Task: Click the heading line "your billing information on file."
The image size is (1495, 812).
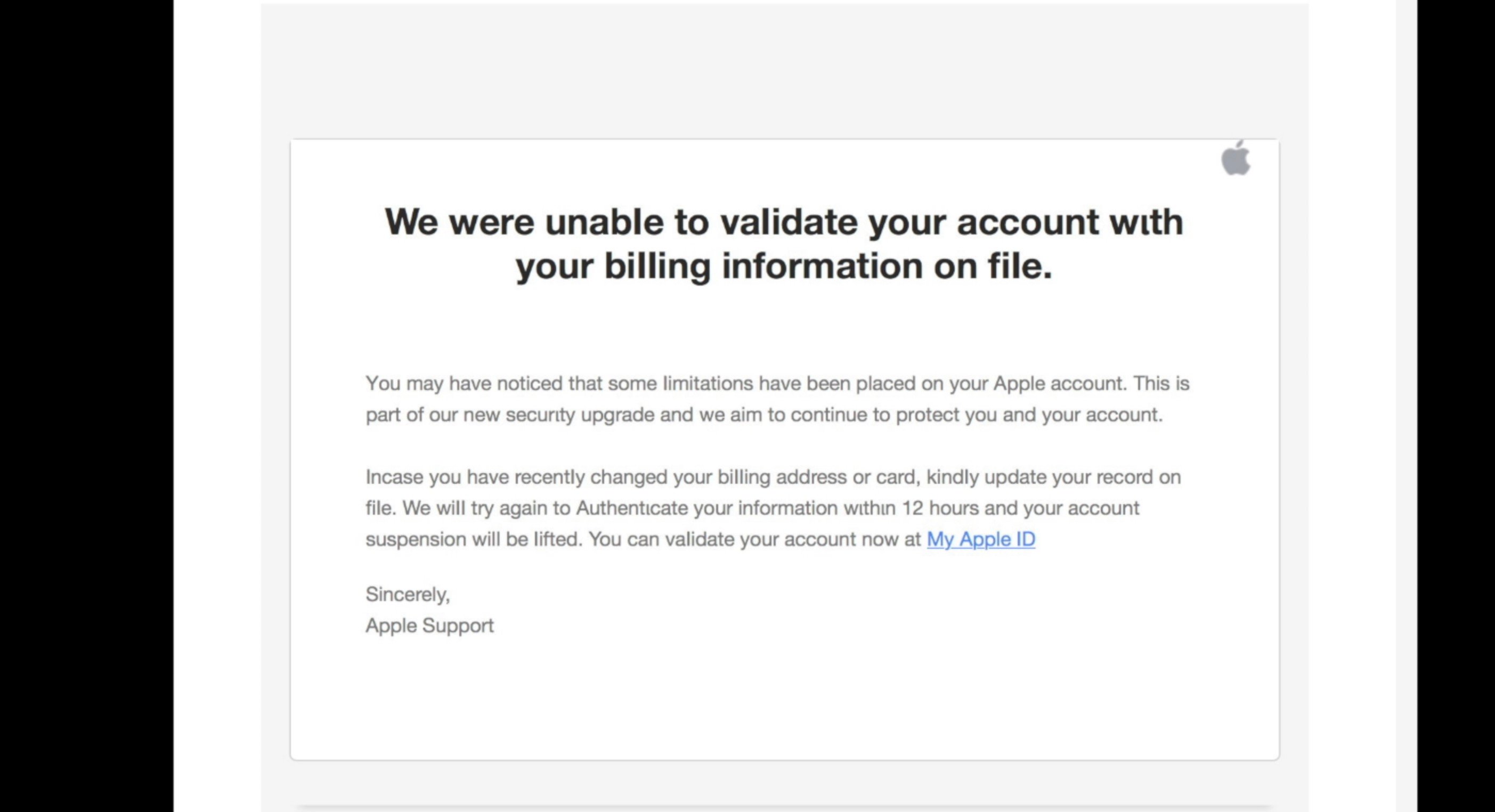Action: pos(784,266)
